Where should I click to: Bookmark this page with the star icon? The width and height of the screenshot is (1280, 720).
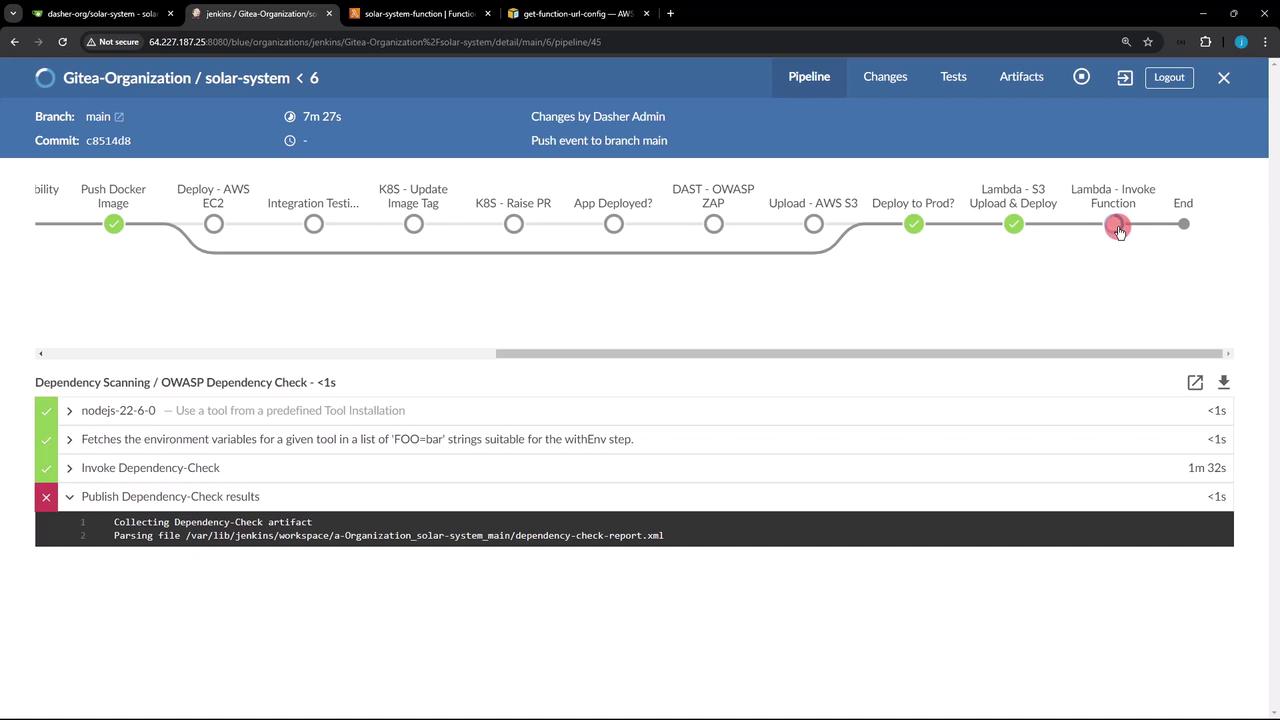1148,42
